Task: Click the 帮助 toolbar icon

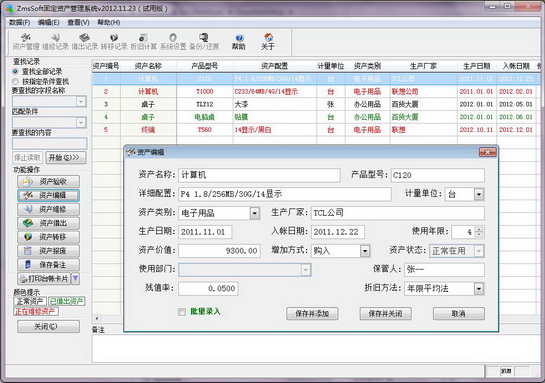Action: (x=239, y=41)
